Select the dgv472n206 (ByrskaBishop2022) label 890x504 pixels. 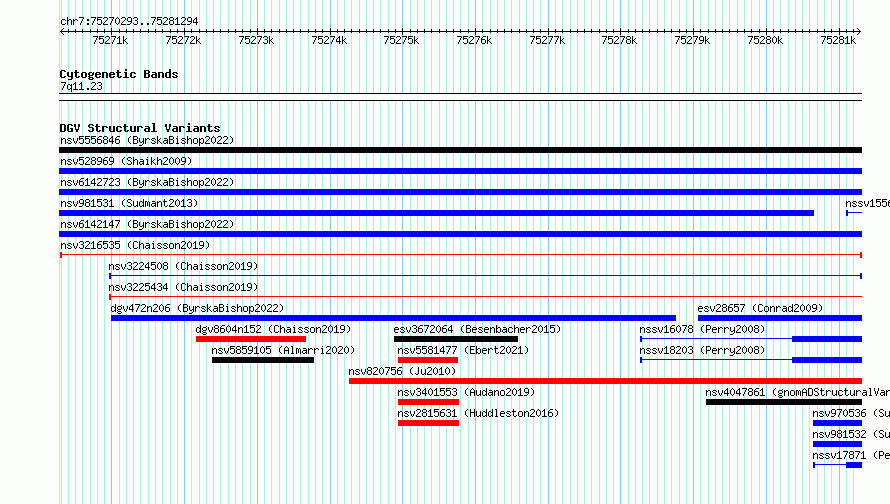197,308
